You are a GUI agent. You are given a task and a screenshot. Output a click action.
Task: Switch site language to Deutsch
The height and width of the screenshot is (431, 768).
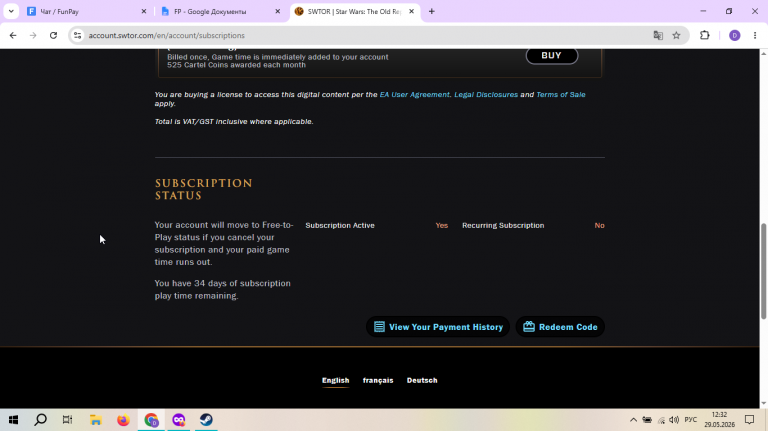click(422, 381)
